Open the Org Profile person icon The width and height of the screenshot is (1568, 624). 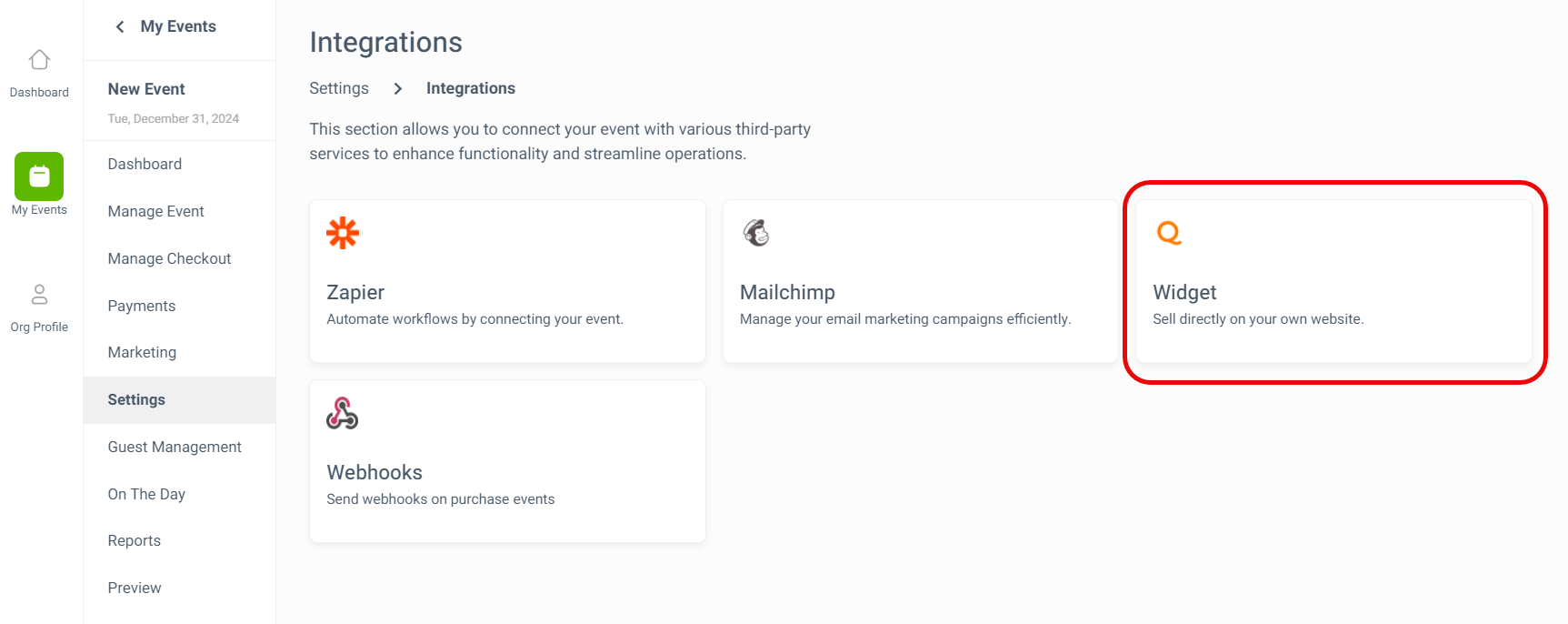click(39, 294)
